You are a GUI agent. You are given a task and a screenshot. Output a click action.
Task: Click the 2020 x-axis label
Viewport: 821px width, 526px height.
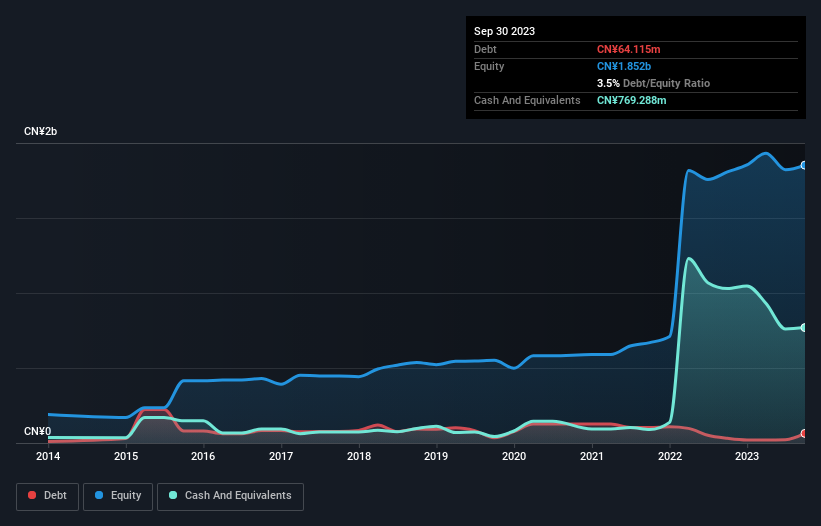click(514, 456)
